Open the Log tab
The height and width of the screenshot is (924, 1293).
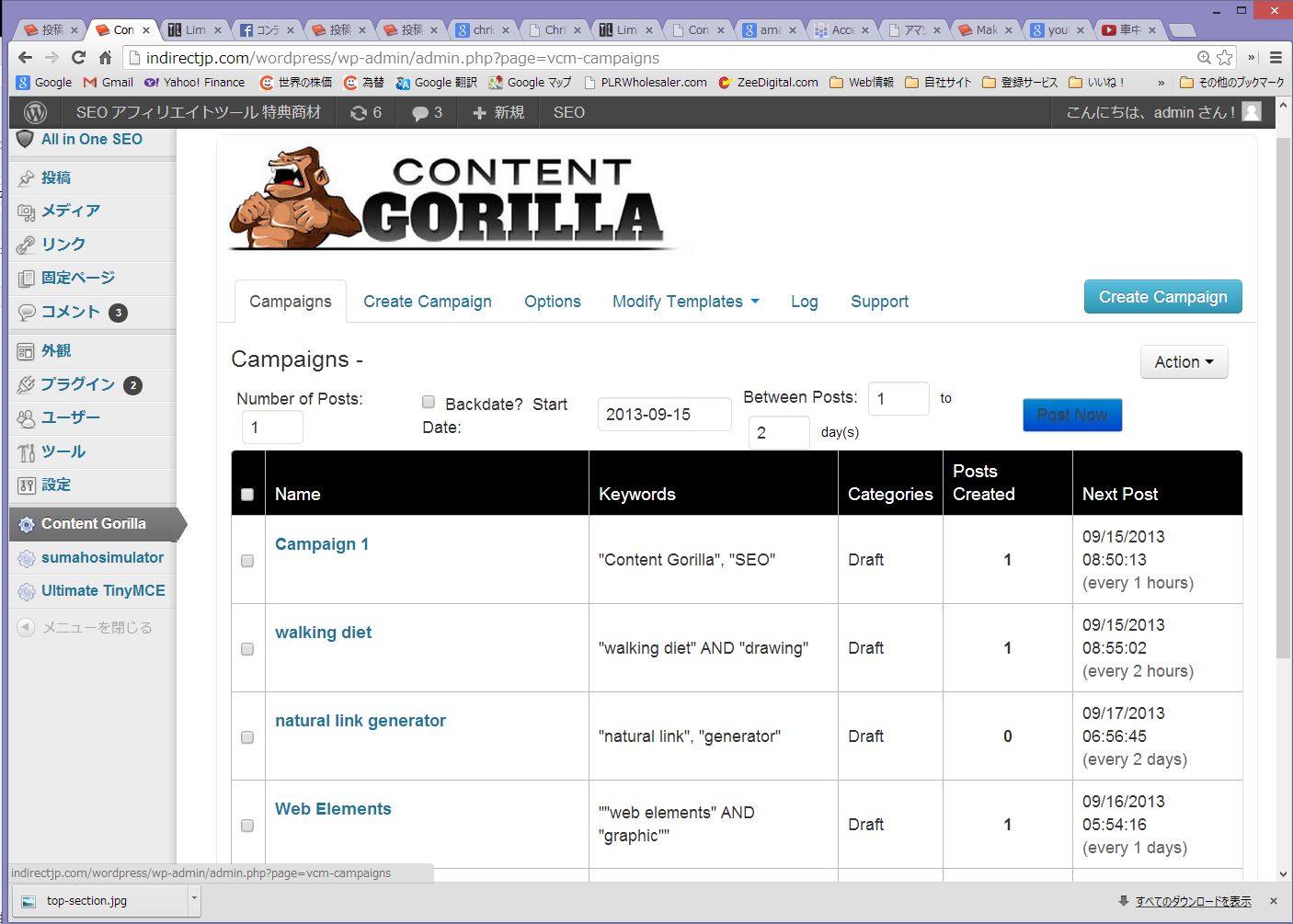pyautogui.click(x=804, y=302)
